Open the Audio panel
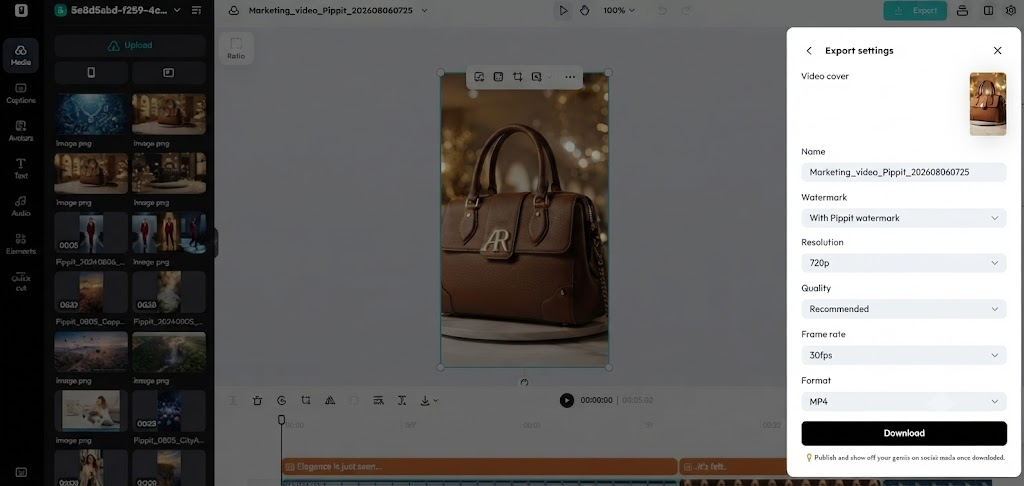 click(21, 206)
